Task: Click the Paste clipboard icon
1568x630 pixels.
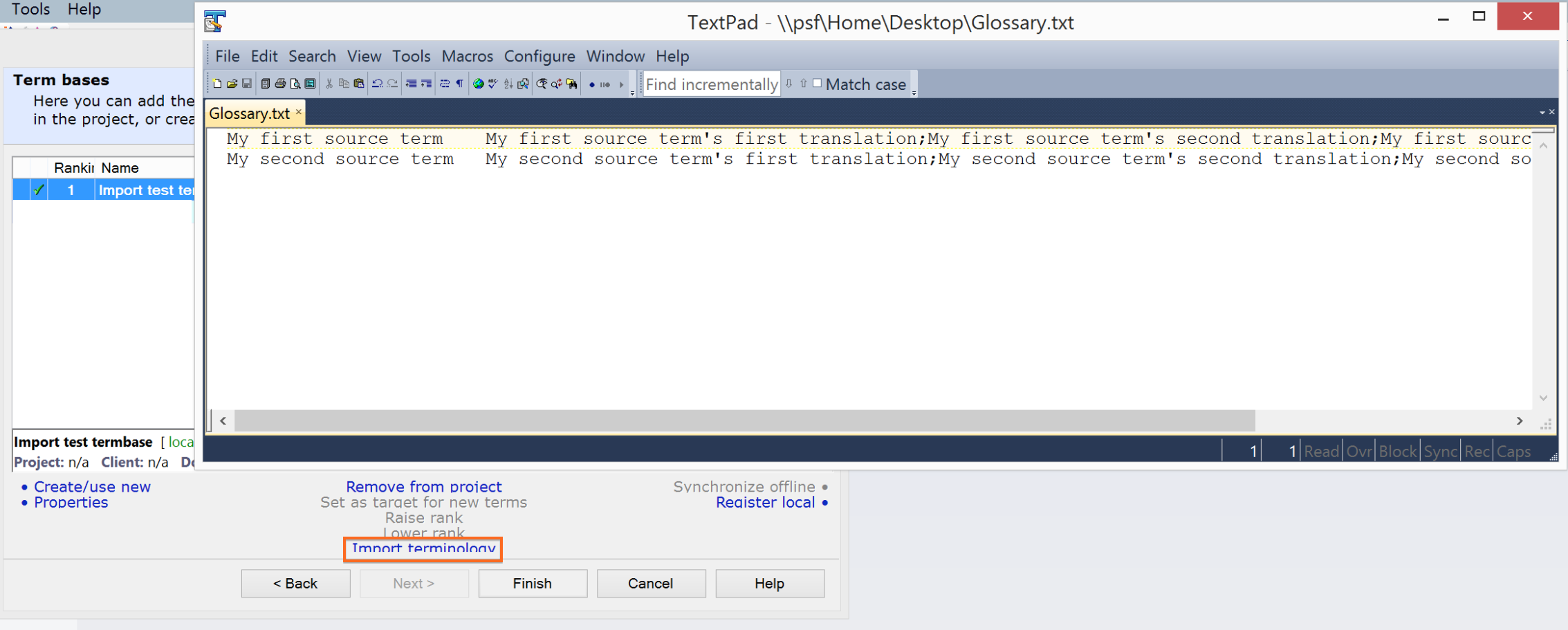Action: pyautogui.click(x=358, y=84)
